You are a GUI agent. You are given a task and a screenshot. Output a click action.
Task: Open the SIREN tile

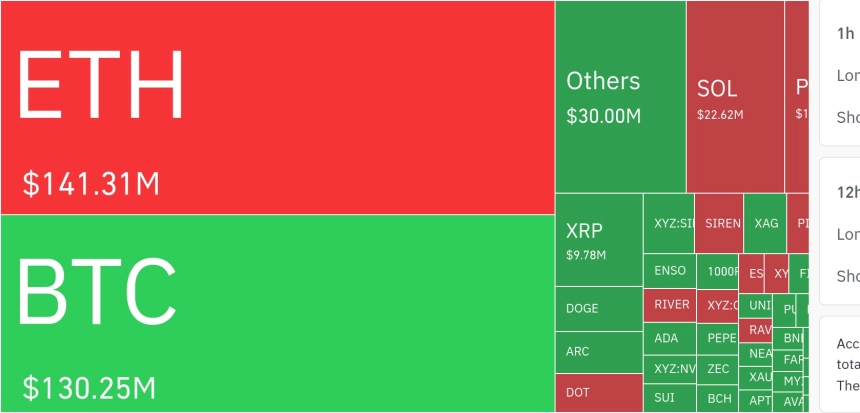click(718, 223)
